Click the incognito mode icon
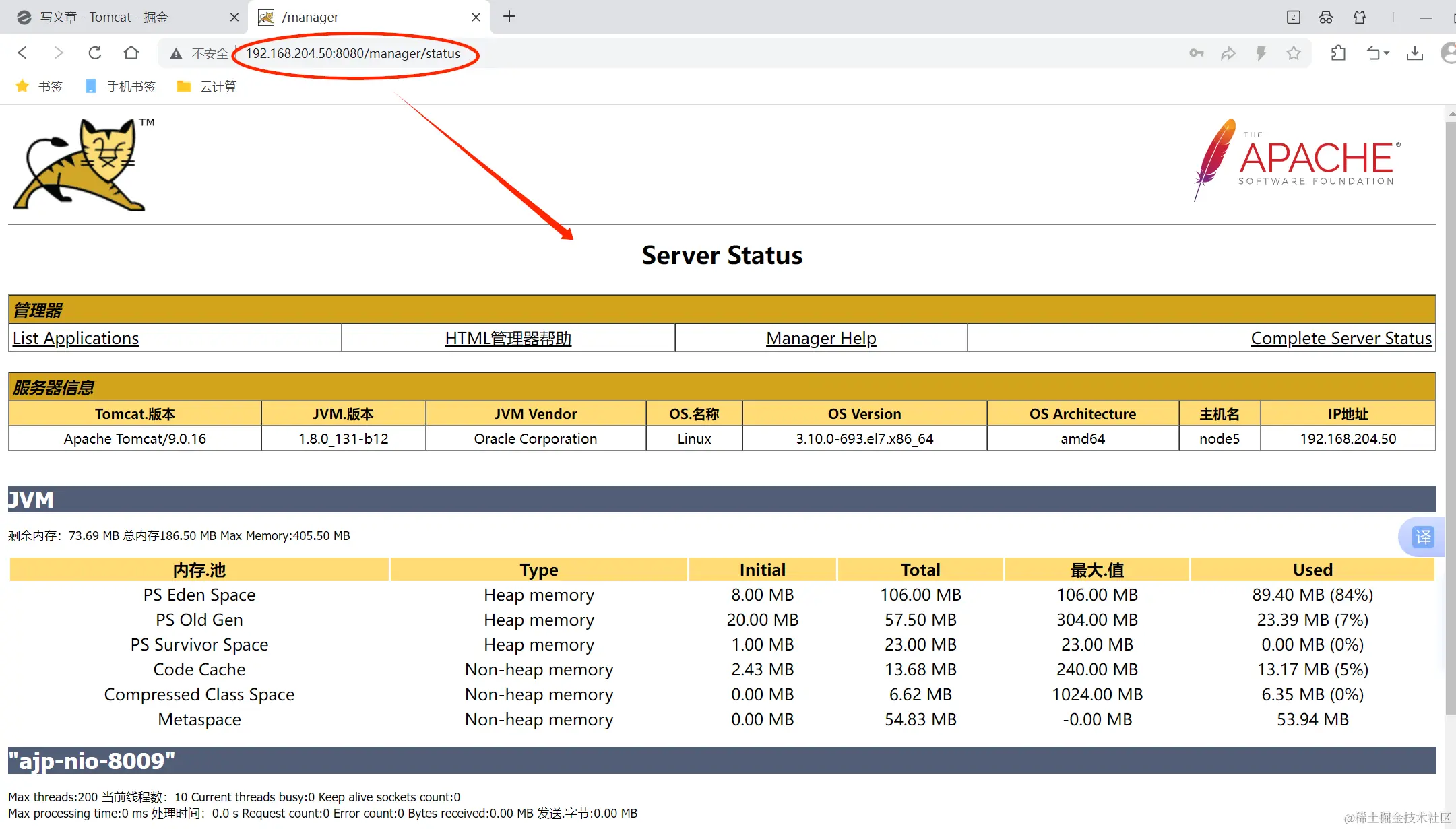Screen dimensions: 1456x829 (x=1325, y=18)
